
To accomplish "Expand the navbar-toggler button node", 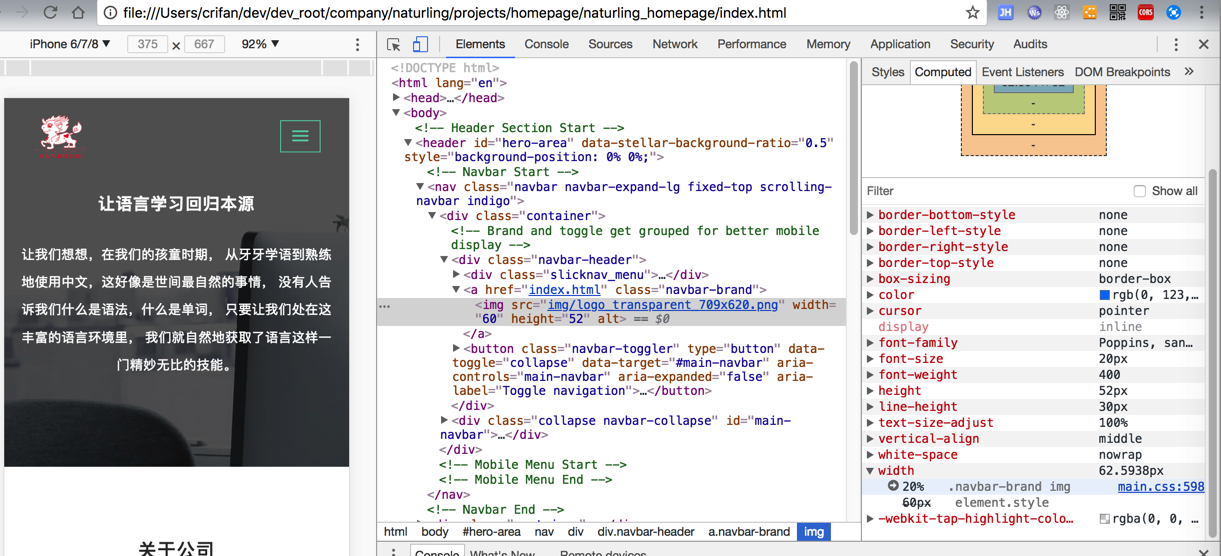I will (x=457, y=349).
